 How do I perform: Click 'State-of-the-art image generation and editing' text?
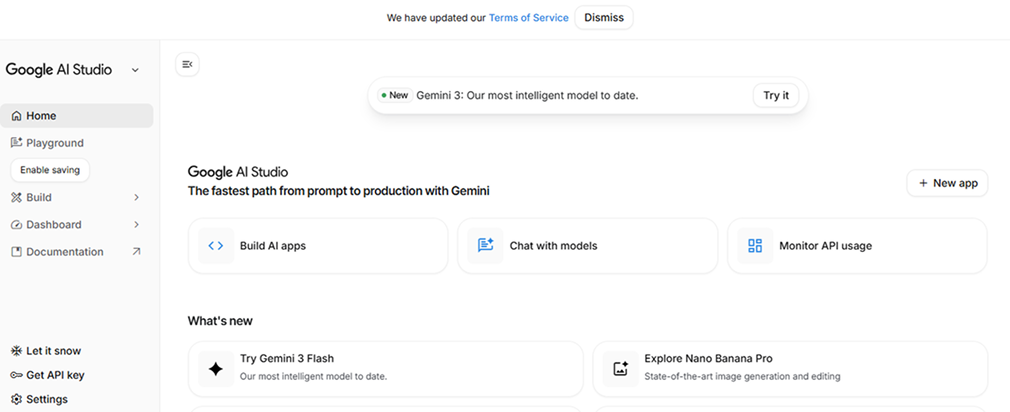742,376
